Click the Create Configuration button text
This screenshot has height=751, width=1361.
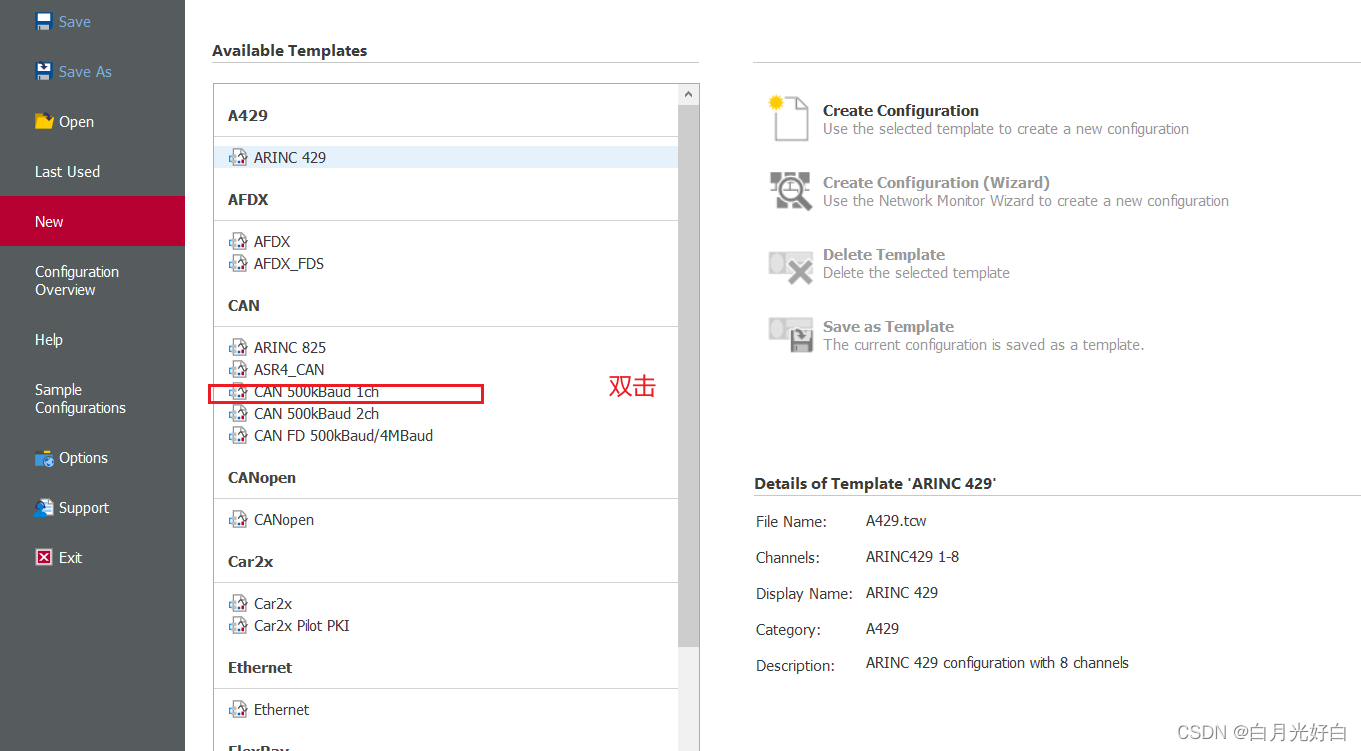[901, 110]
